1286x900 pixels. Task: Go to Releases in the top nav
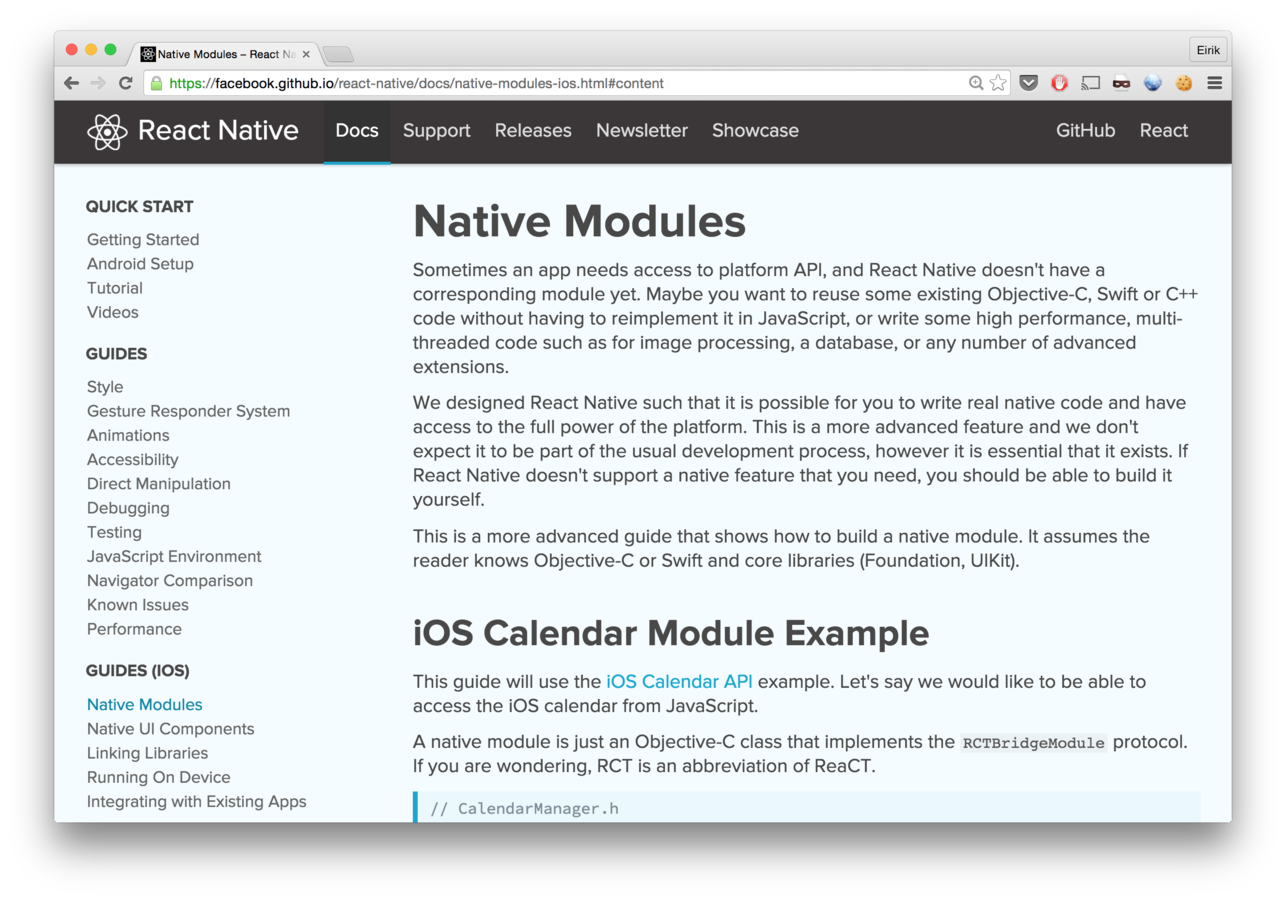(x=533, y=131)
